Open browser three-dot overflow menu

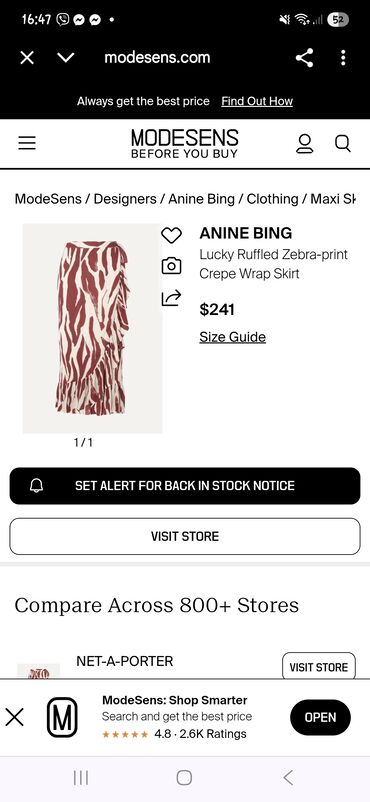pos(343,58)
